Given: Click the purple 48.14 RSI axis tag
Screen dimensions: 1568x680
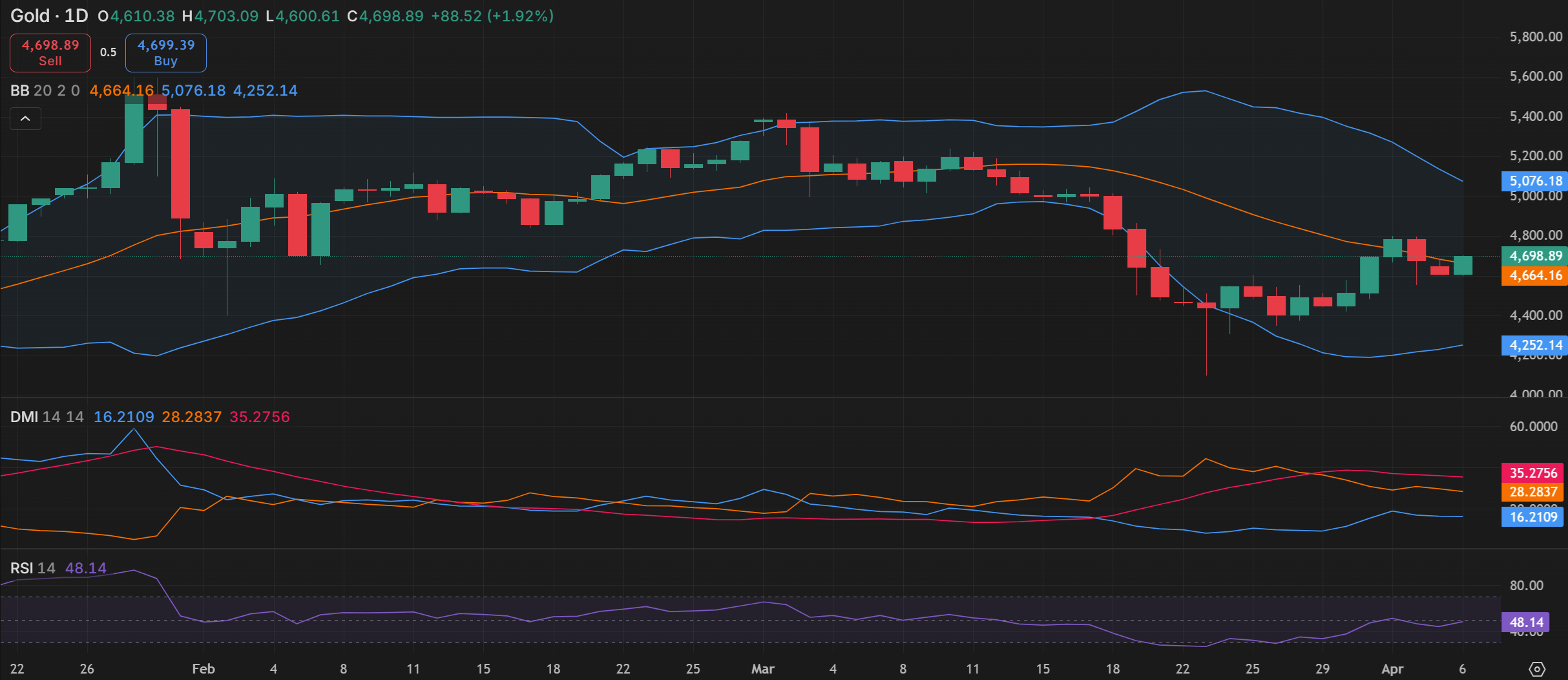Looking at the screenshot, I should click(1525, 622).
